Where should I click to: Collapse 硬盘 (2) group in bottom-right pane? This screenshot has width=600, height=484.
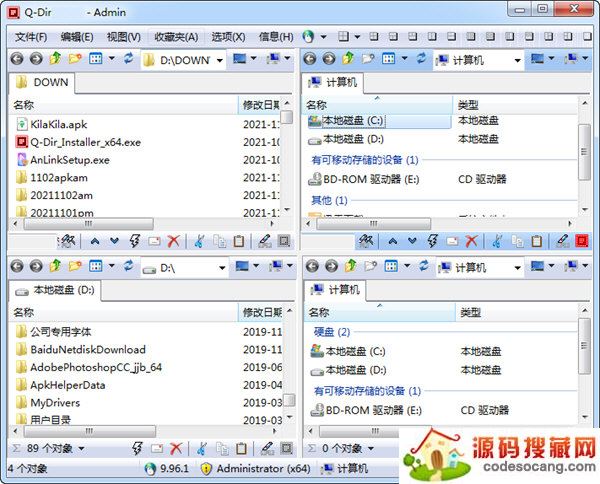332,332
